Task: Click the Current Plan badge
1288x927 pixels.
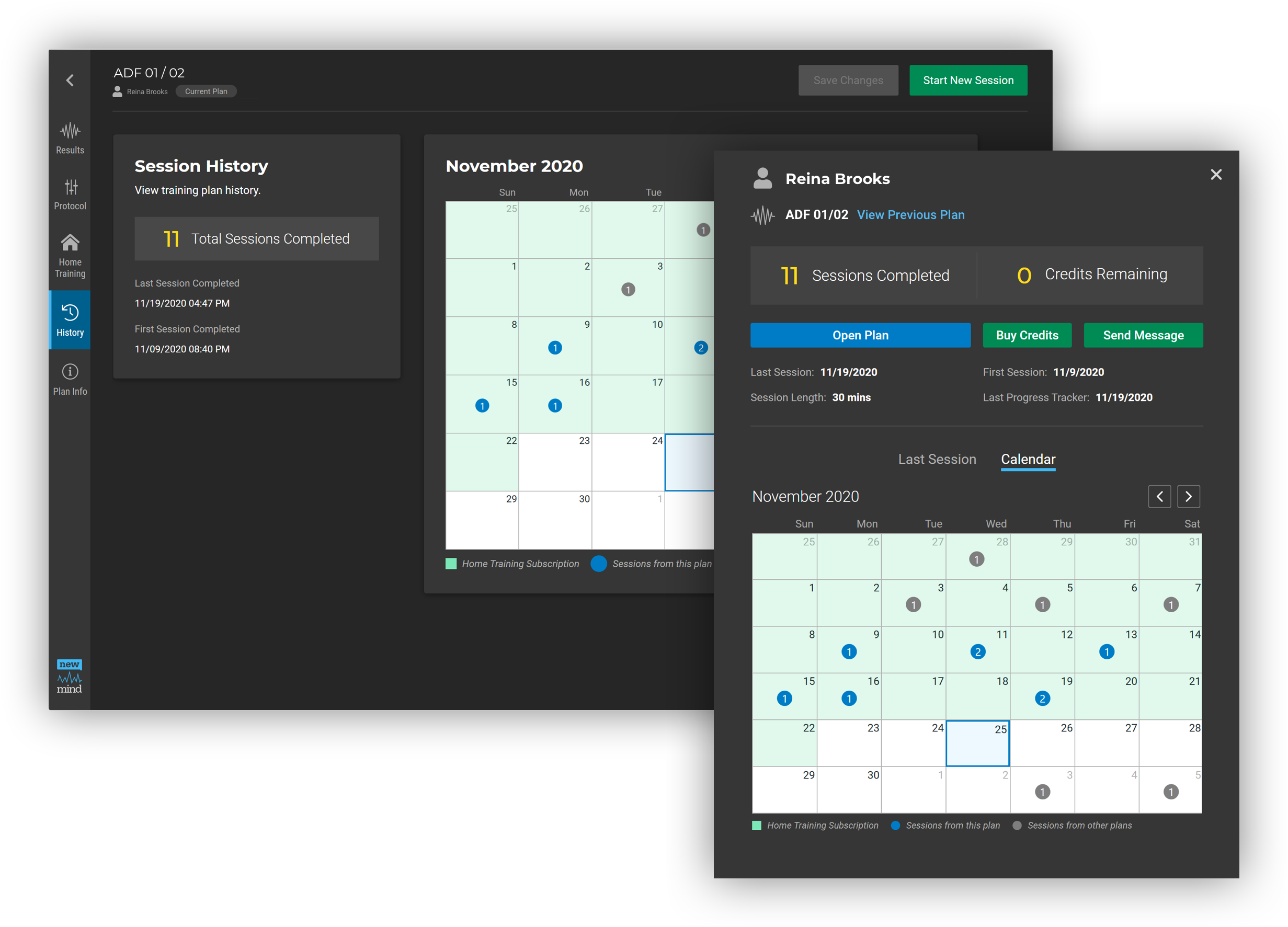Action: (x=206, y=91)
